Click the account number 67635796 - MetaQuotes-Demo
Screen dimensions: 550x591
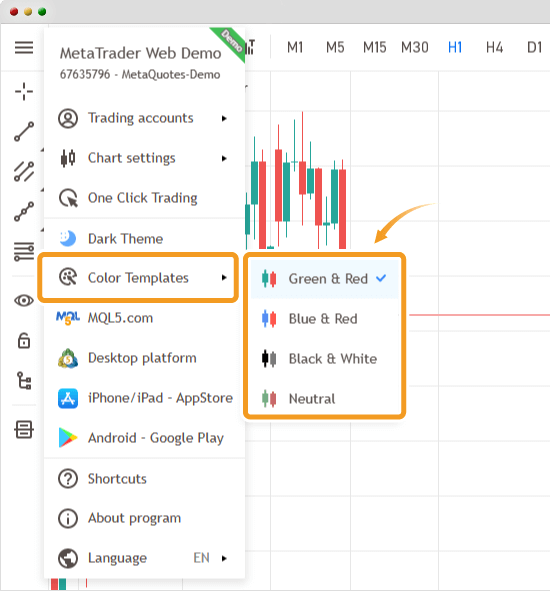click(x=140, y=74)
